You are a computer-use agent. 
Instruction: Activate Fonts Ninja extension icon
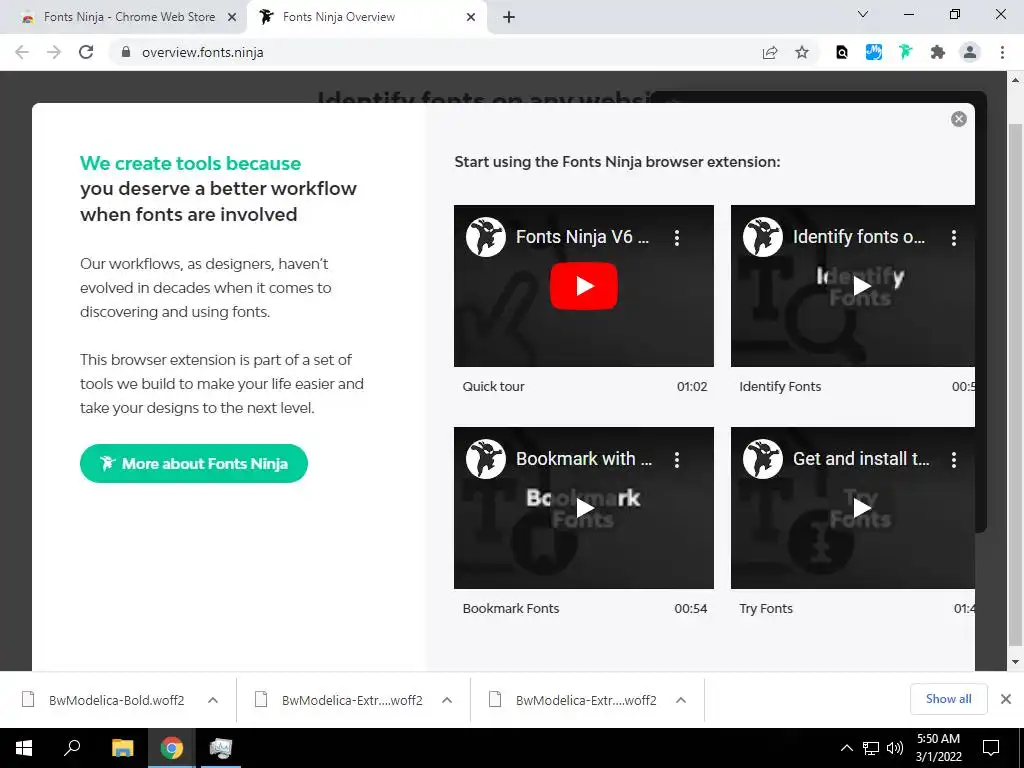coord(905,52)
